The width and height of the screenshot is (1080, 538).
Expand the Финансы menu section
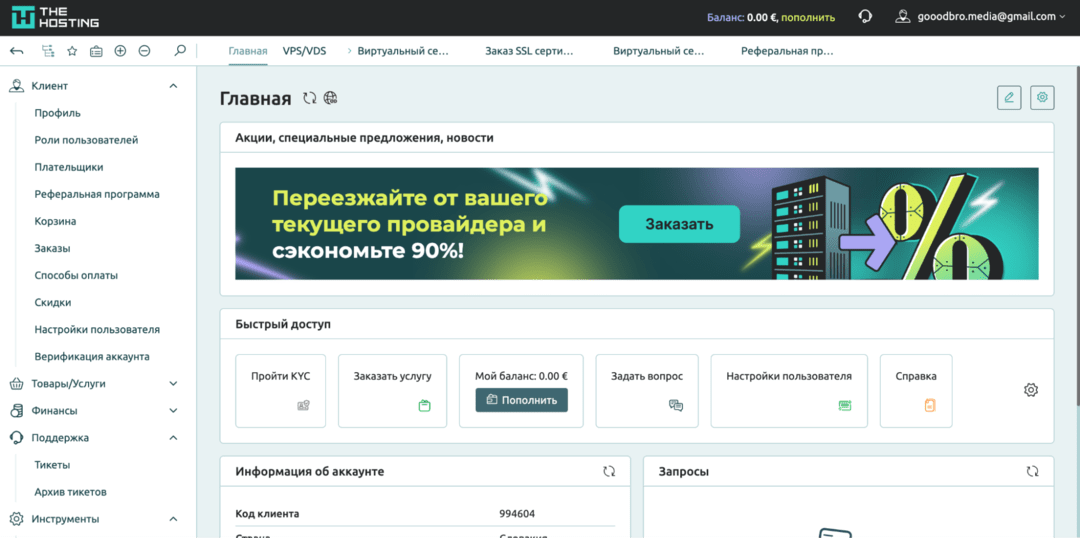point(174,411)
